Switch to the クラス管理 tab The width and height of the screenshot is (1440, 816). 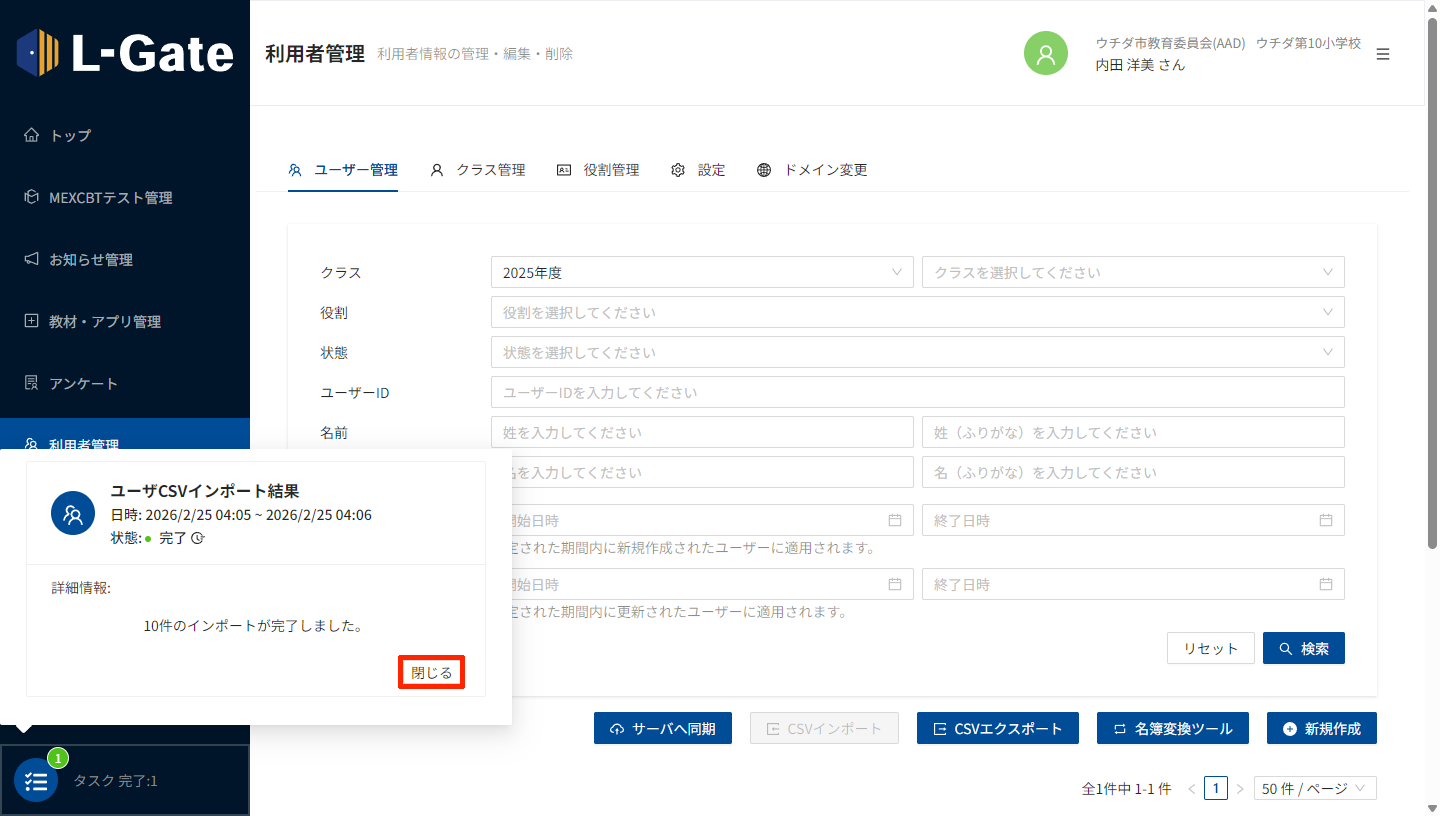(x=478, y=170)
